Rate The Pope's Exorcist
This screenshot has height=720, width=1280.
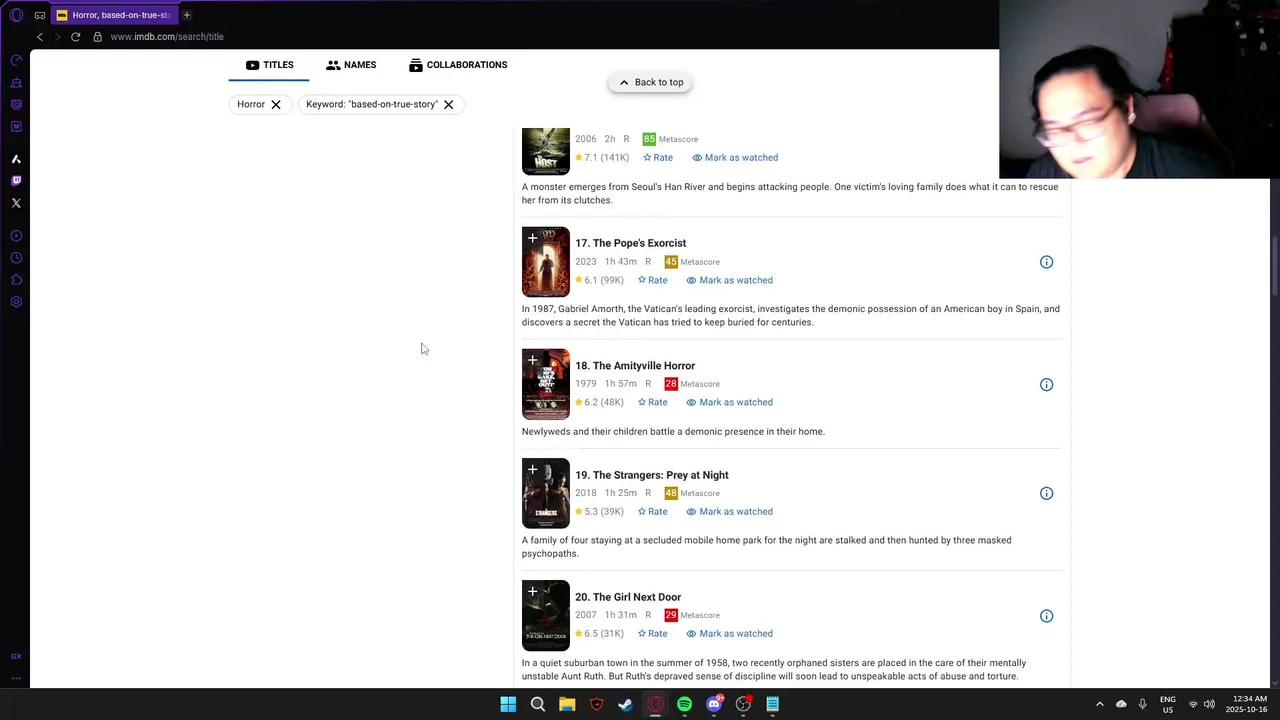coord(653,281)
